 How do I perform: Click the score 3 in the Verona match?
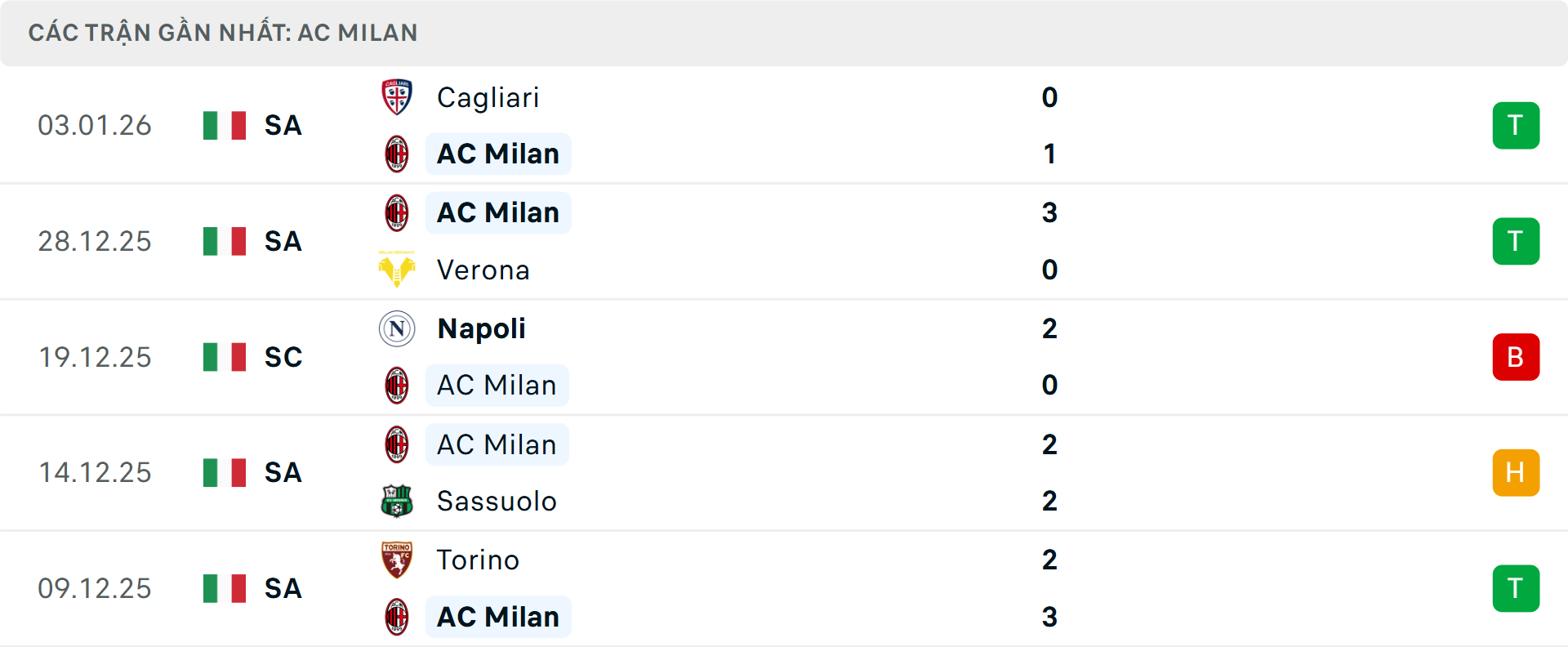[x=1049, y=212]
